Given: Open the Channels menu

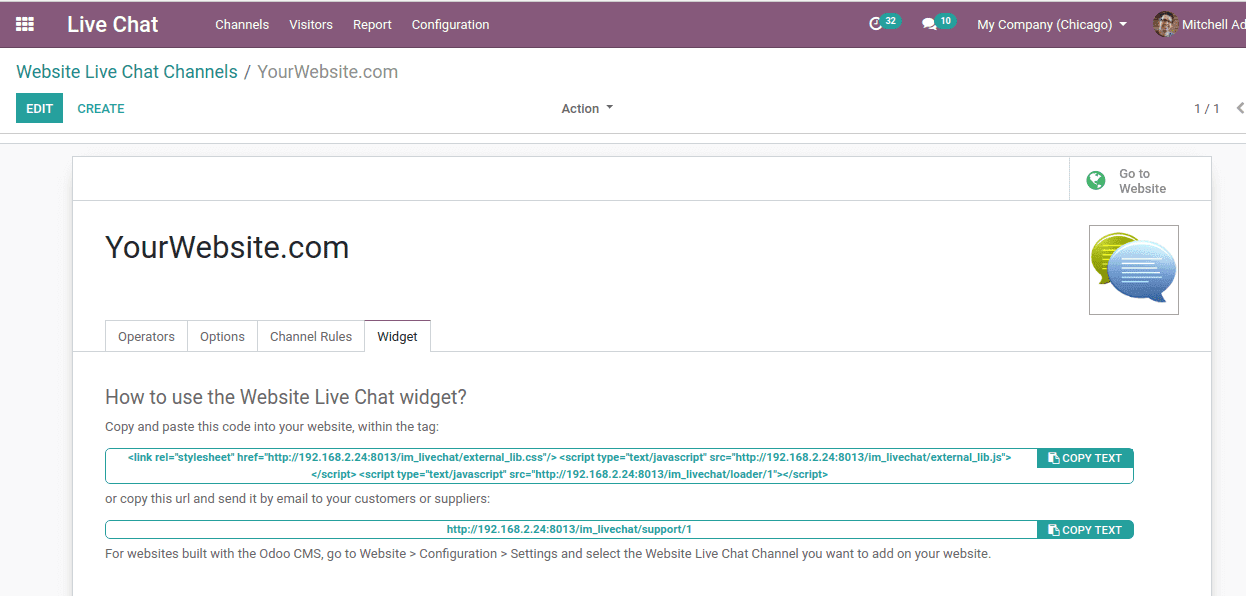Looking at the screenshot, I should (242, 24).
